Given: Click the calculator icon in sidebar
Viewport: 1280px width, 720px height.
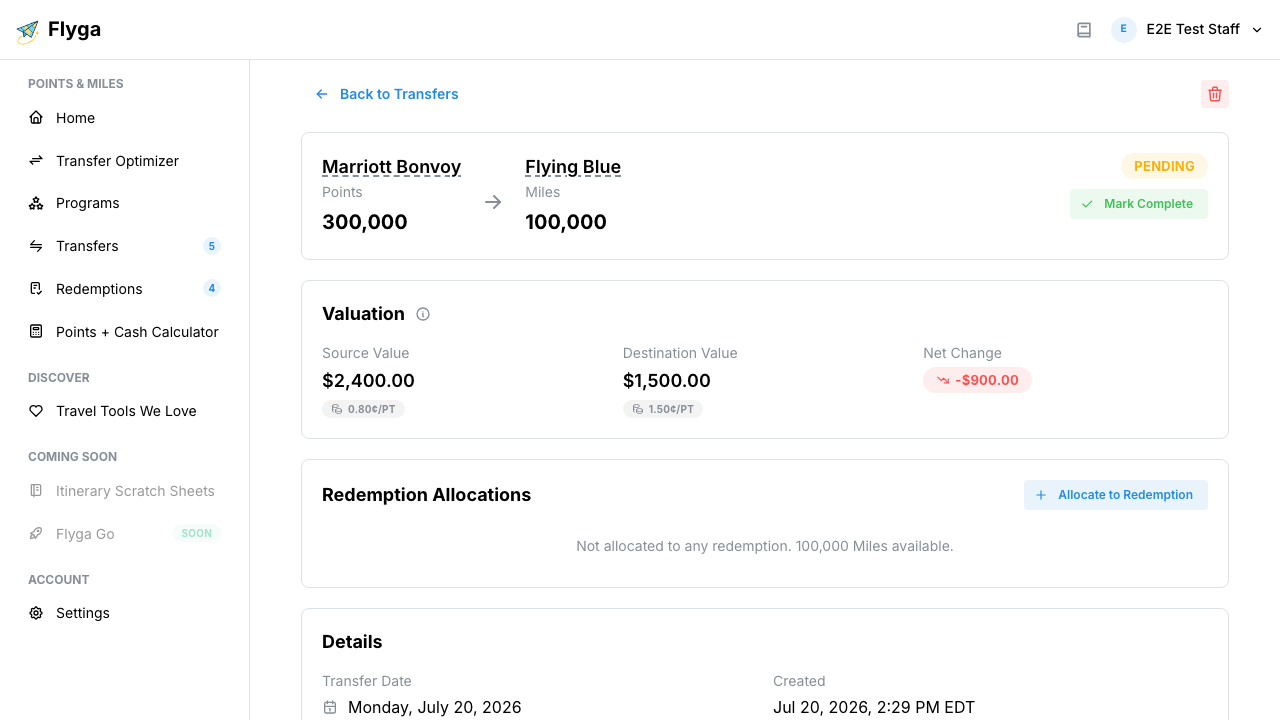Looking at the screenshot, I should 36,332.
